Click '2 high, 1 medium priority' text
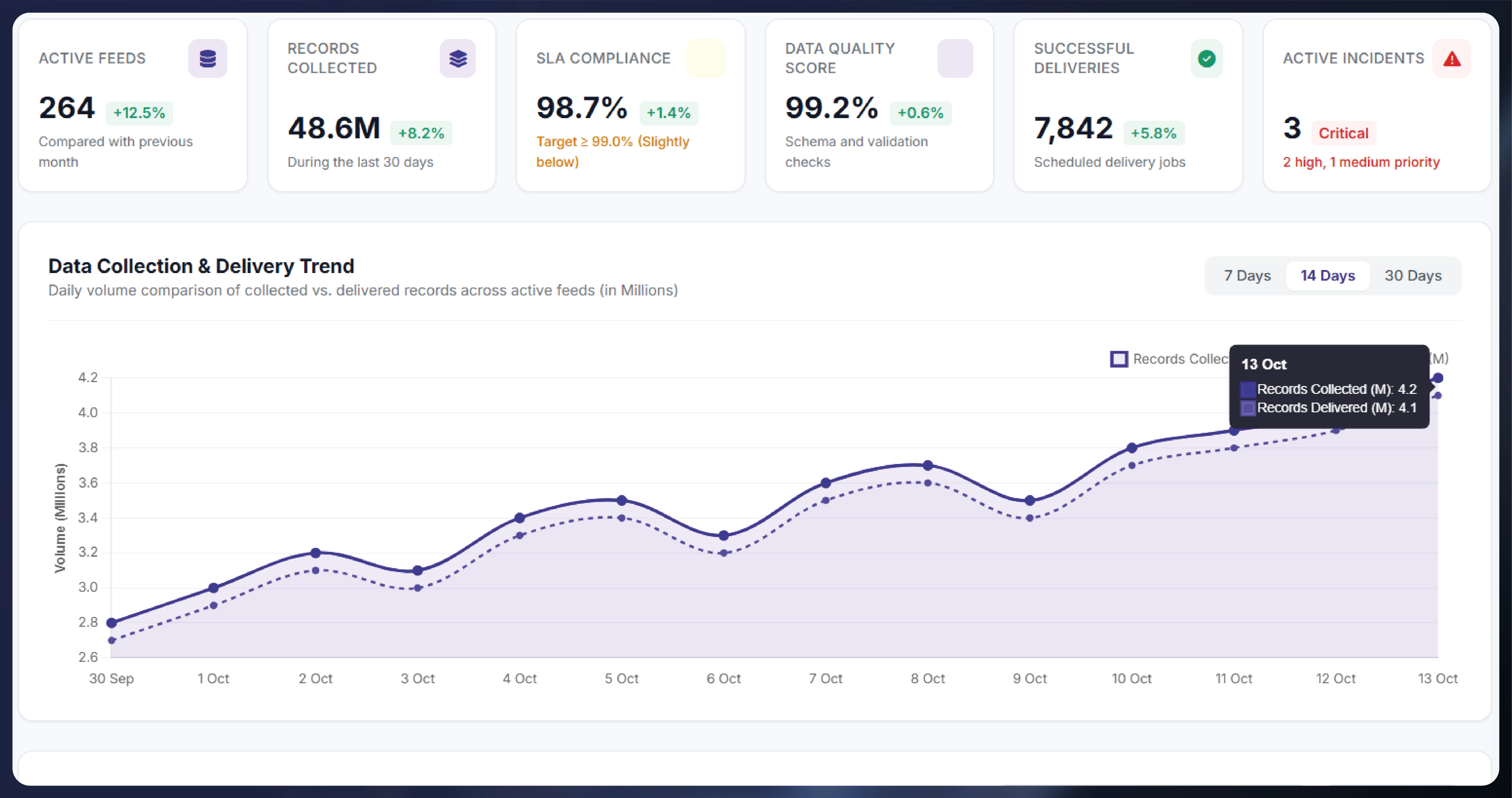 (x=1361, y=162)
